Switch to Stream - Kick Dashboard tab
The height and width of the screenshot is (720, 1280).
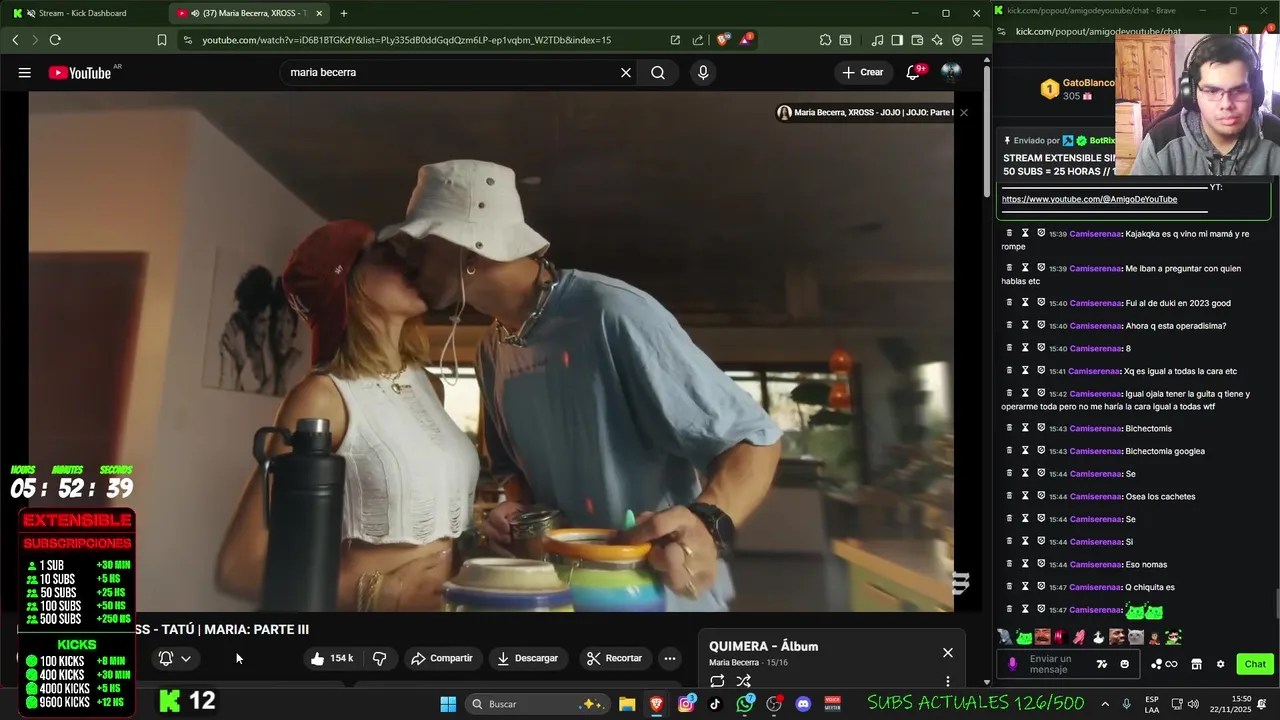click(x=83, y=13)
